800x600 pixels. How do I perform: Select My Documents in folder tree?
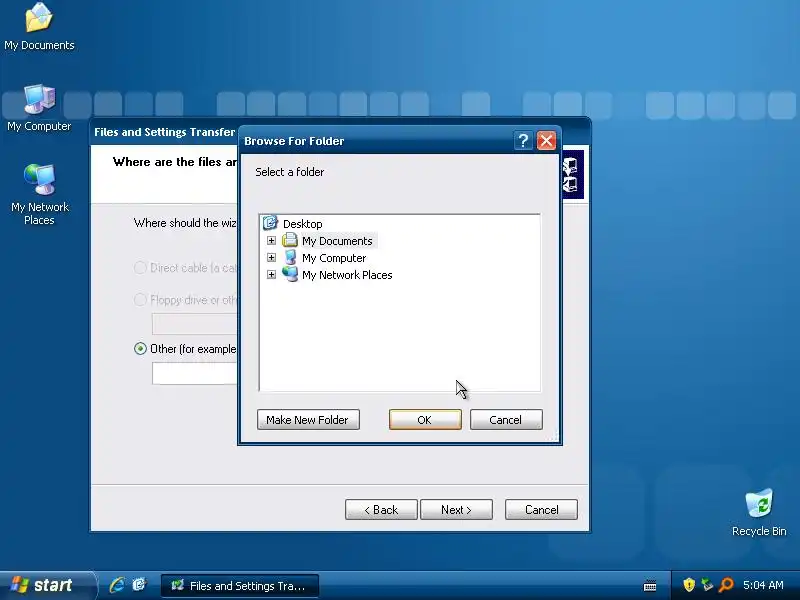coord(337,241)
